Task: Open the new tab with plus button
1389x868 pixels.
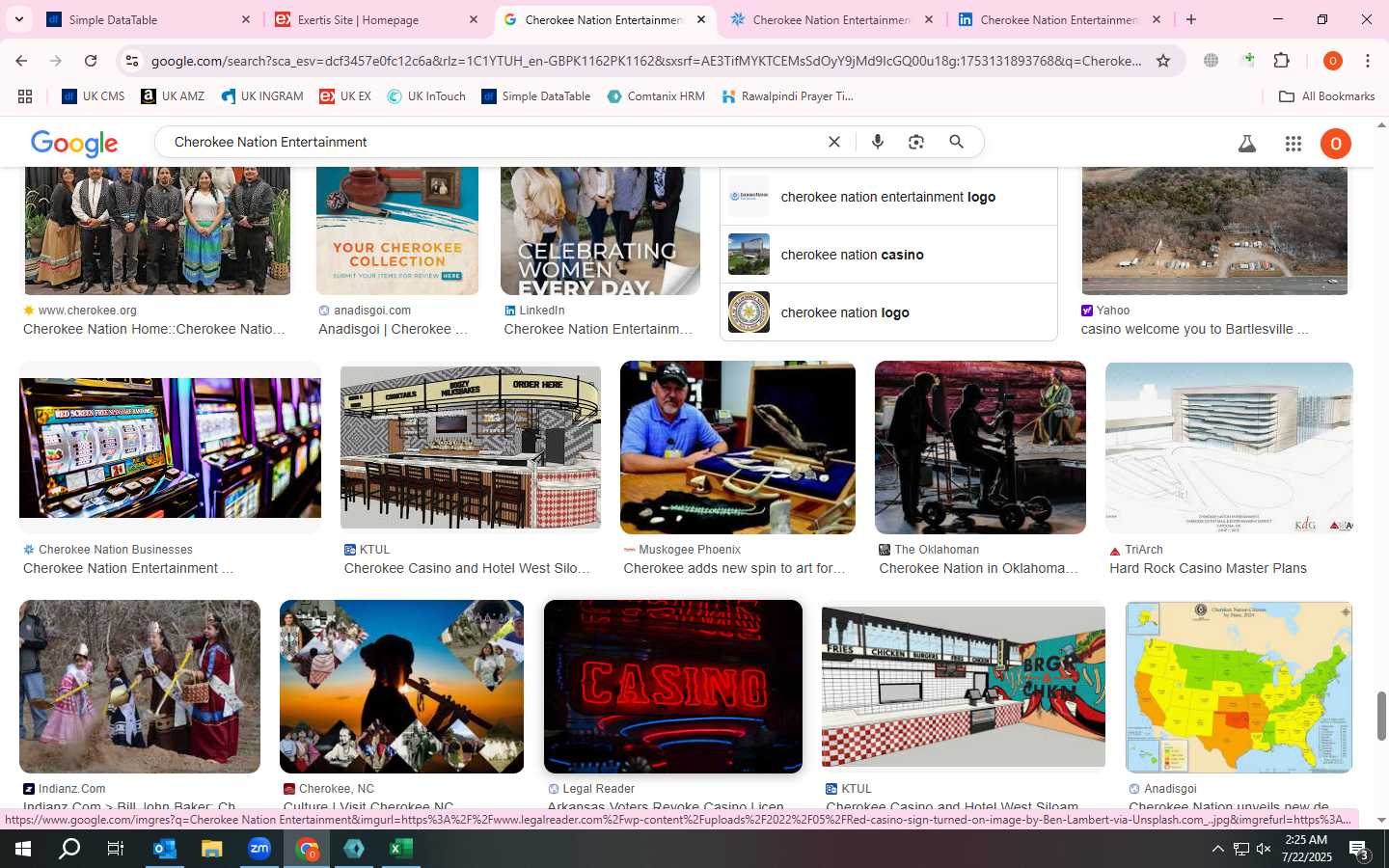Action: click(x=1191, y=19)
